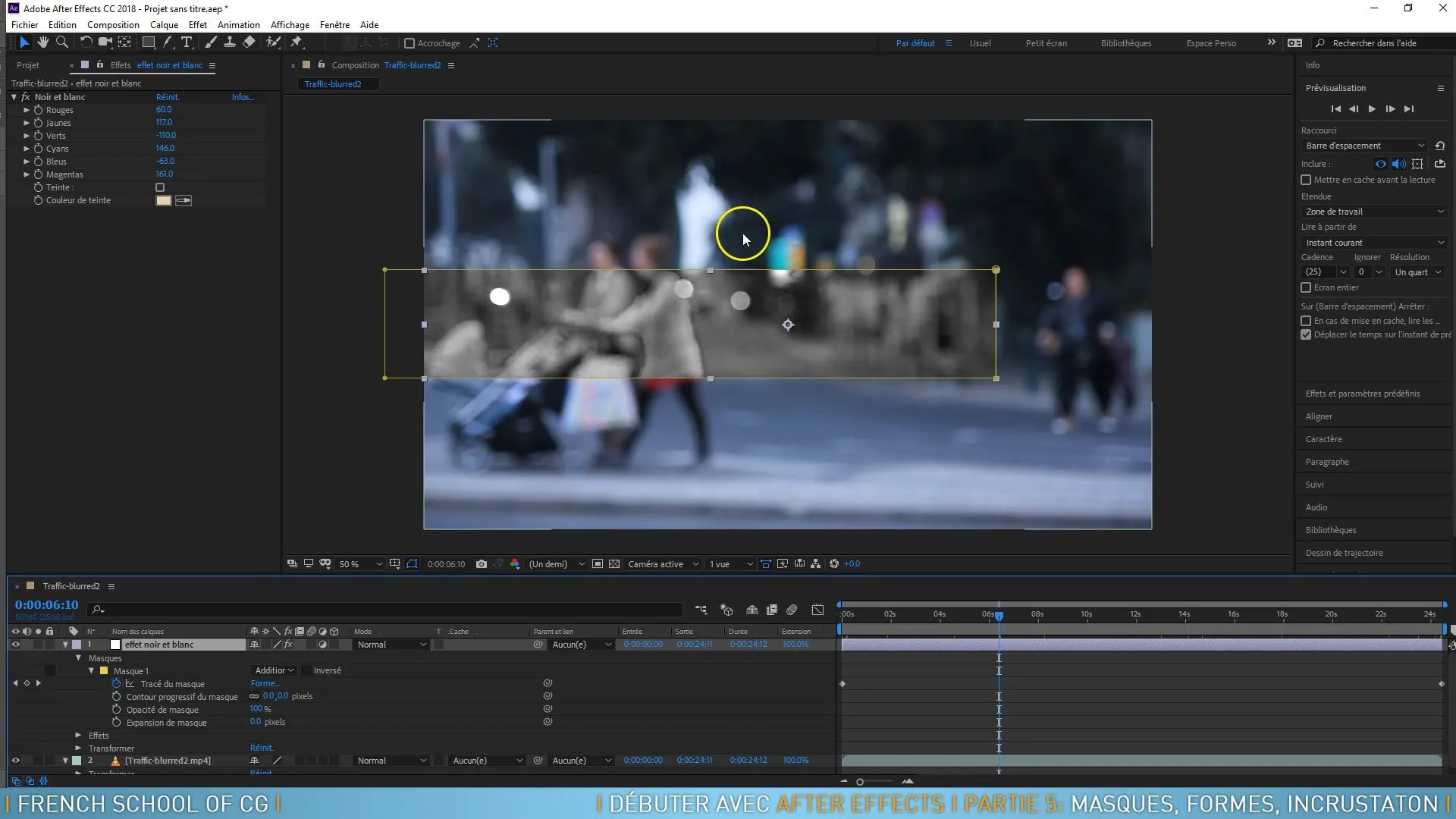This screenshot has height=819, width=1456.
Task: Select the Zoom magnifier tool
Action: click(62, 42)
